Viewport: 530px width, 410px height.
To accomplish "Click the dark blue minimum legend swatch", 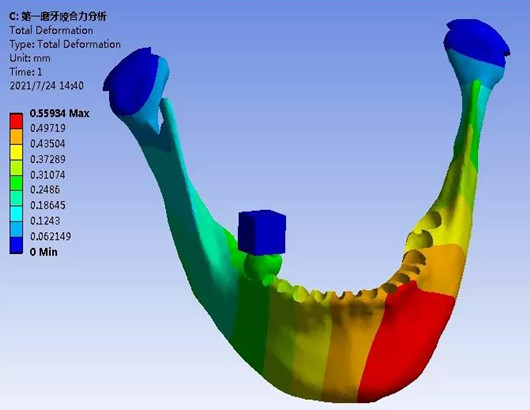I will (16, 245).
